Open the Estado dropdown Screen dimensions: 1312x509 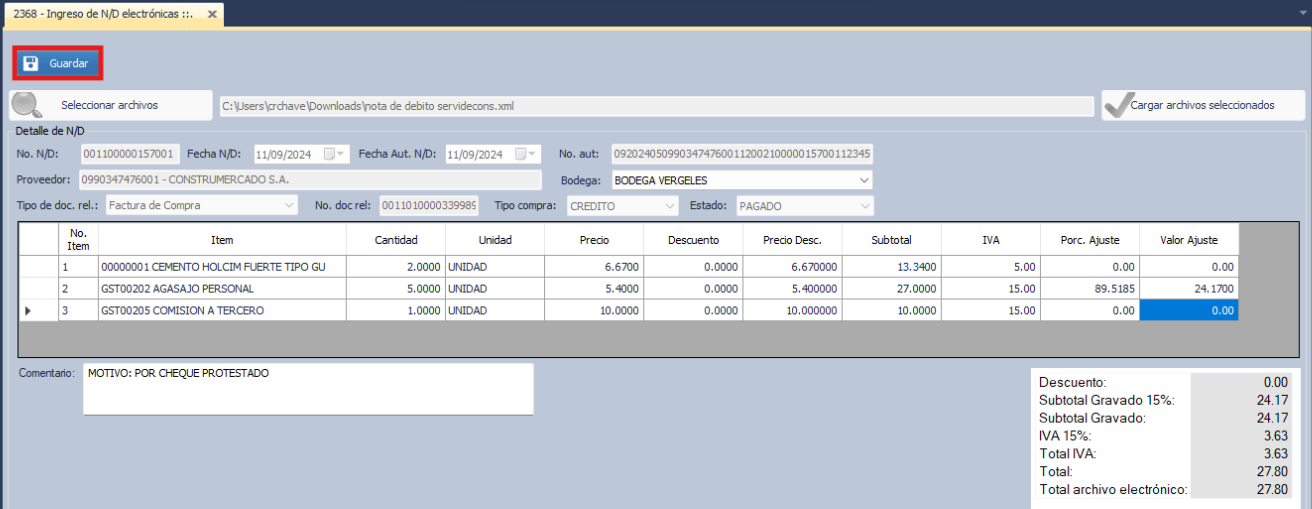click(863, 205)
